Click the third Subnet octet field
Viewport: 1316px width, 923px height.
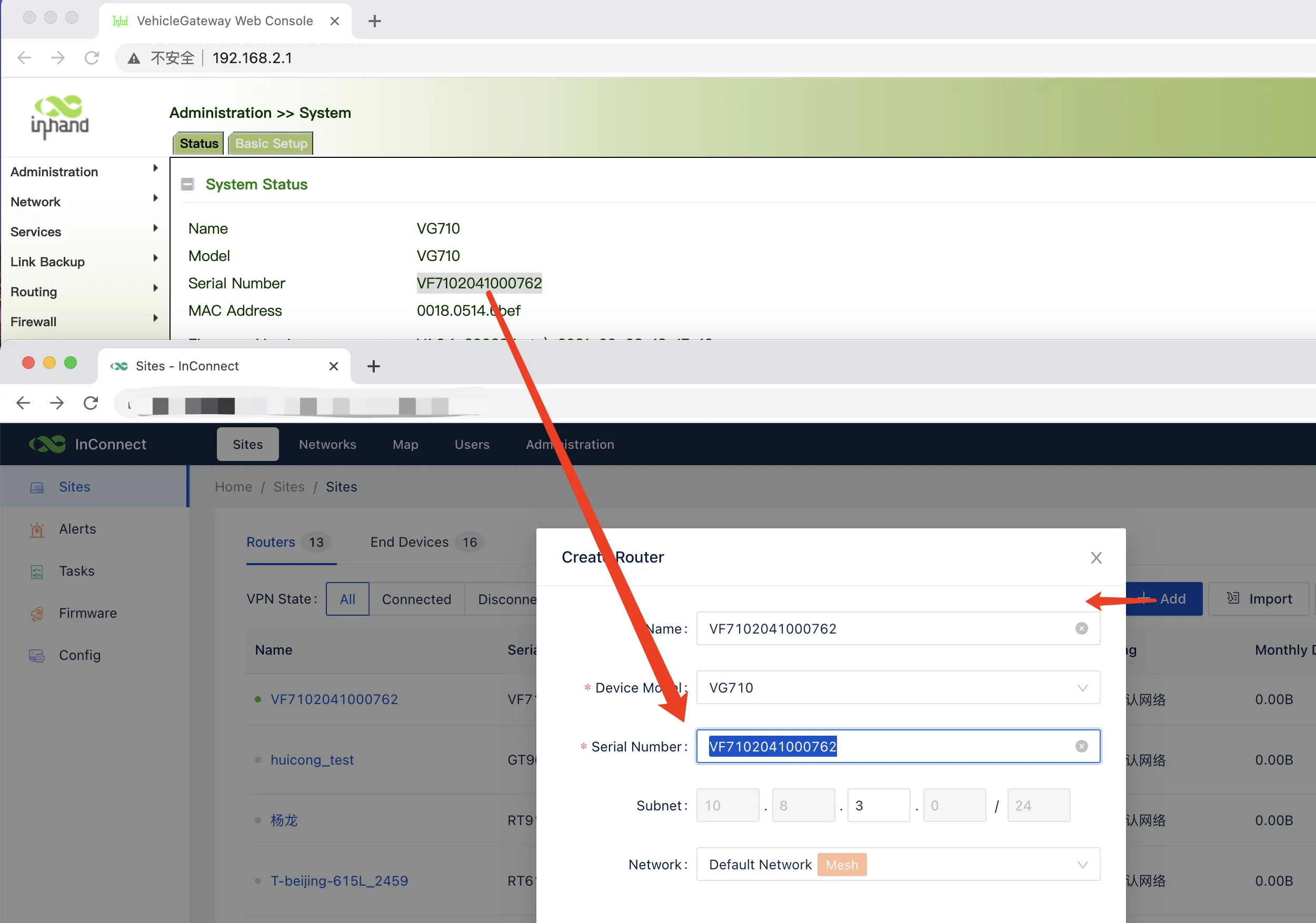(878, 805)
